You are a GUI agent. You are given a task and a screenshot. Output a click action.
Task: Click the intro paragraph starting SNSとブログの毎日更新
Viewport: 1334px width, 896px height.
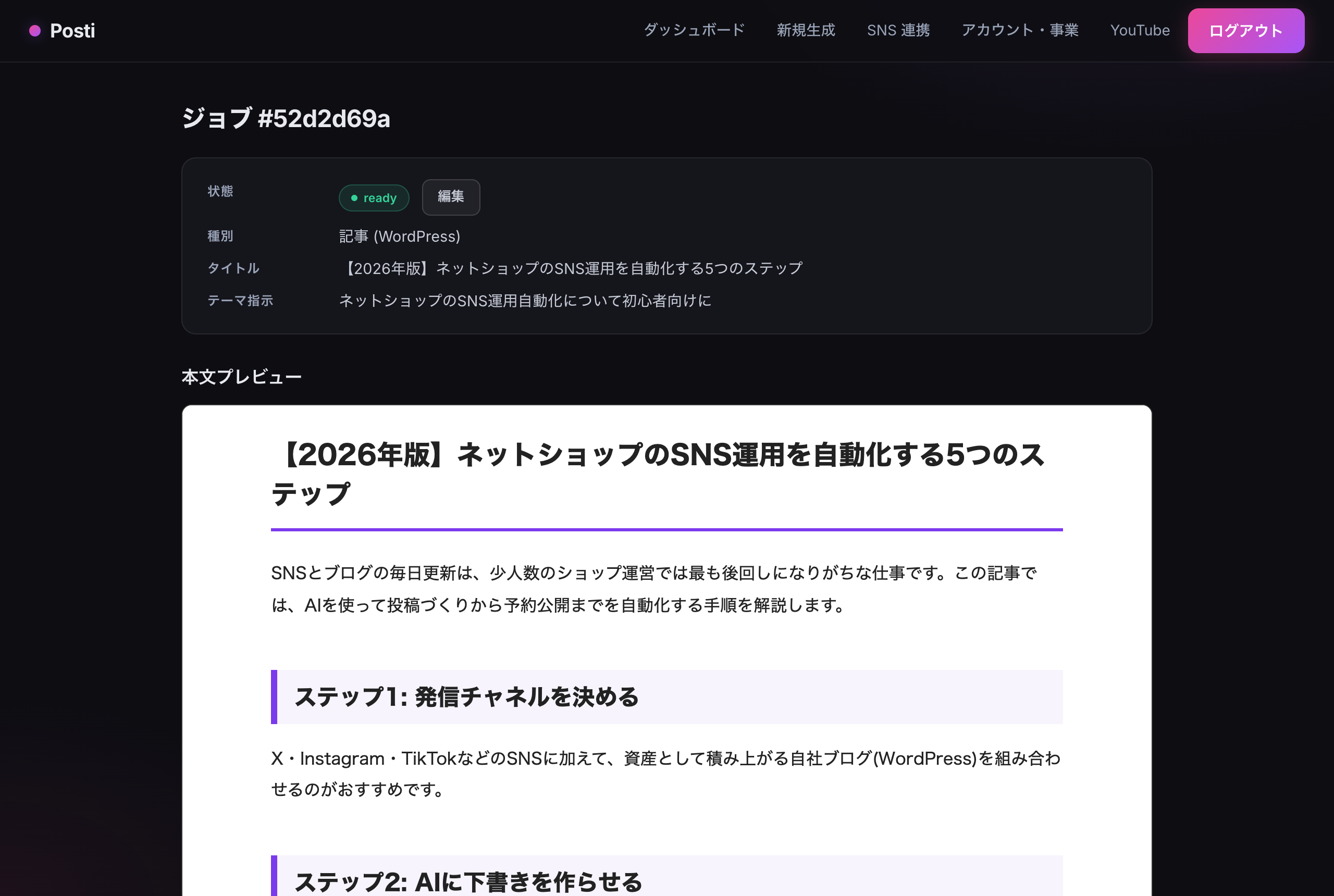coord(666,589)
